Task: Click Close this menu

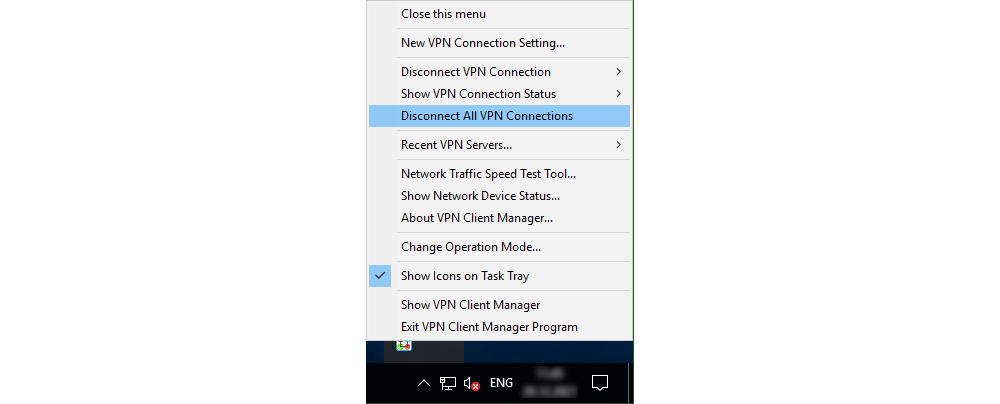Action: [x=443, y=14]
